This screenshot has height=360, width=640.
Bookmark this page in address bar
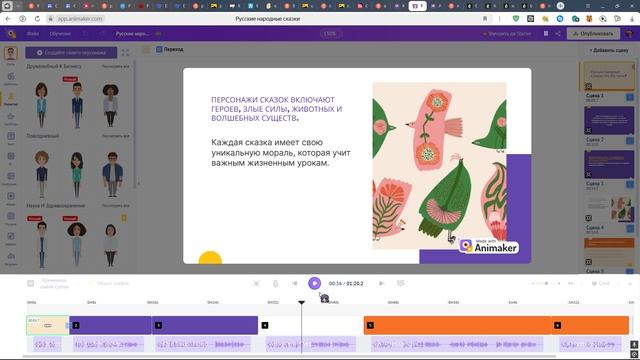pyautogui.click(x=485, y=19)
